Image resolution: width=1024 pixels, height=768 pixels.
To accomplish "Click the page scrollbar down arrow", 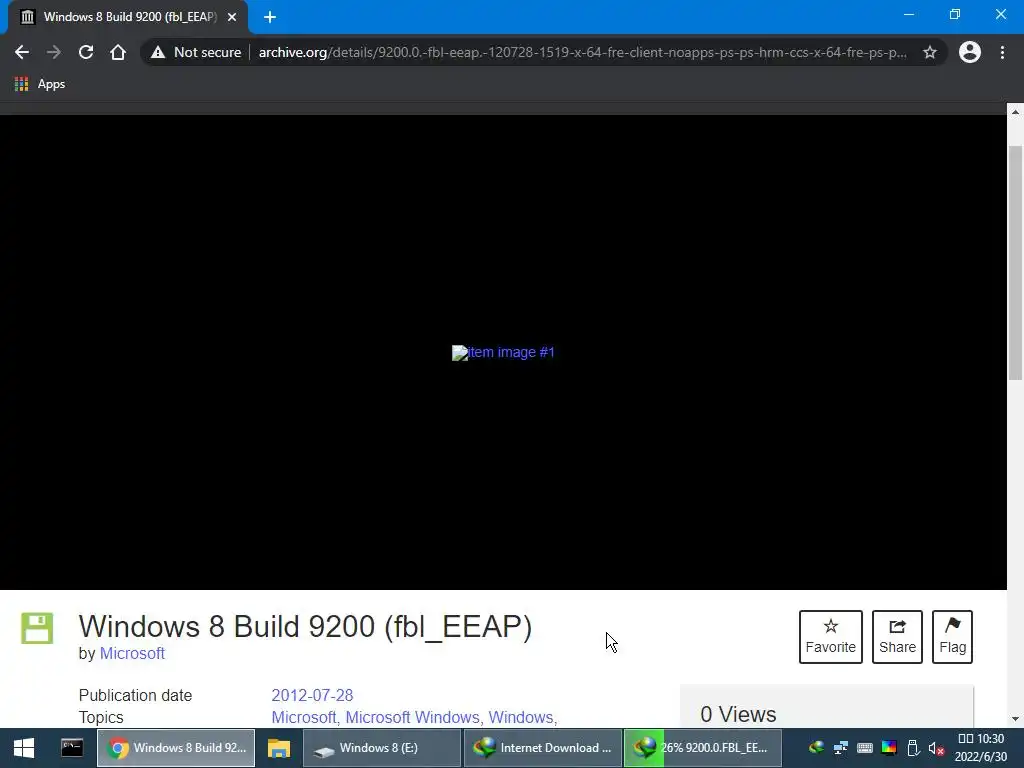I will click(1015, 719).
